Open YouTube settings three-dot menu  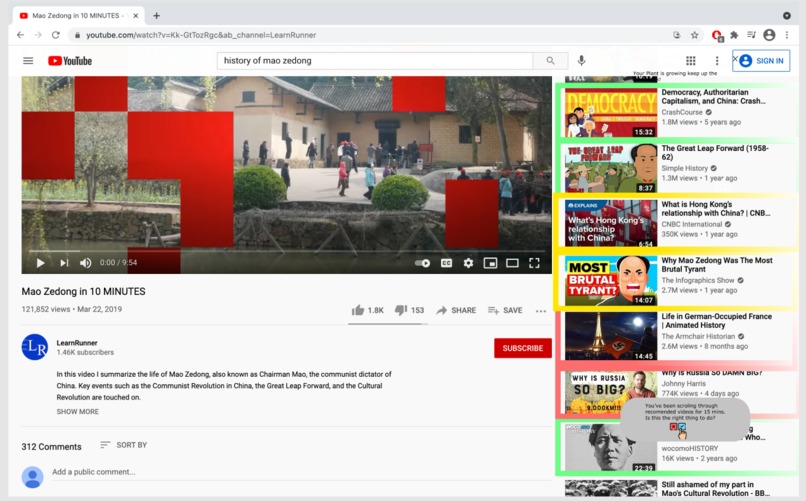[x=717, y=61]
